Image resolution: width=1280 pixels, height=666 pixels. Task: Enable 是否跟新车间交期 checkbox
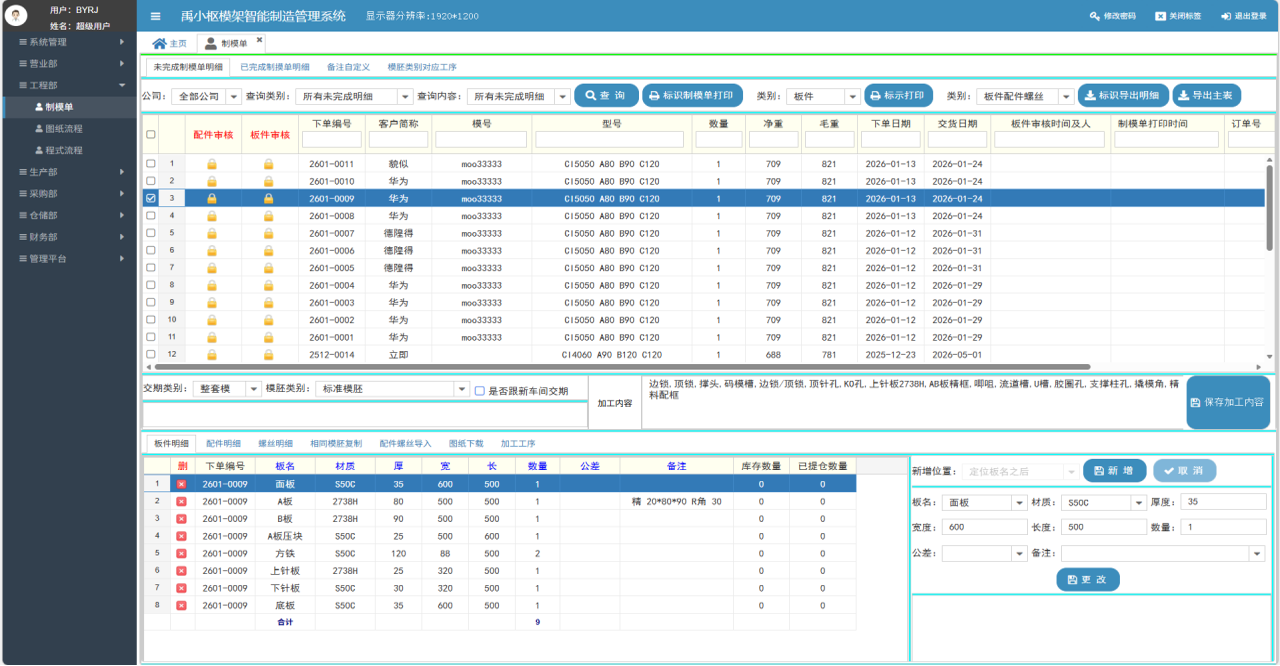[480, 391]
